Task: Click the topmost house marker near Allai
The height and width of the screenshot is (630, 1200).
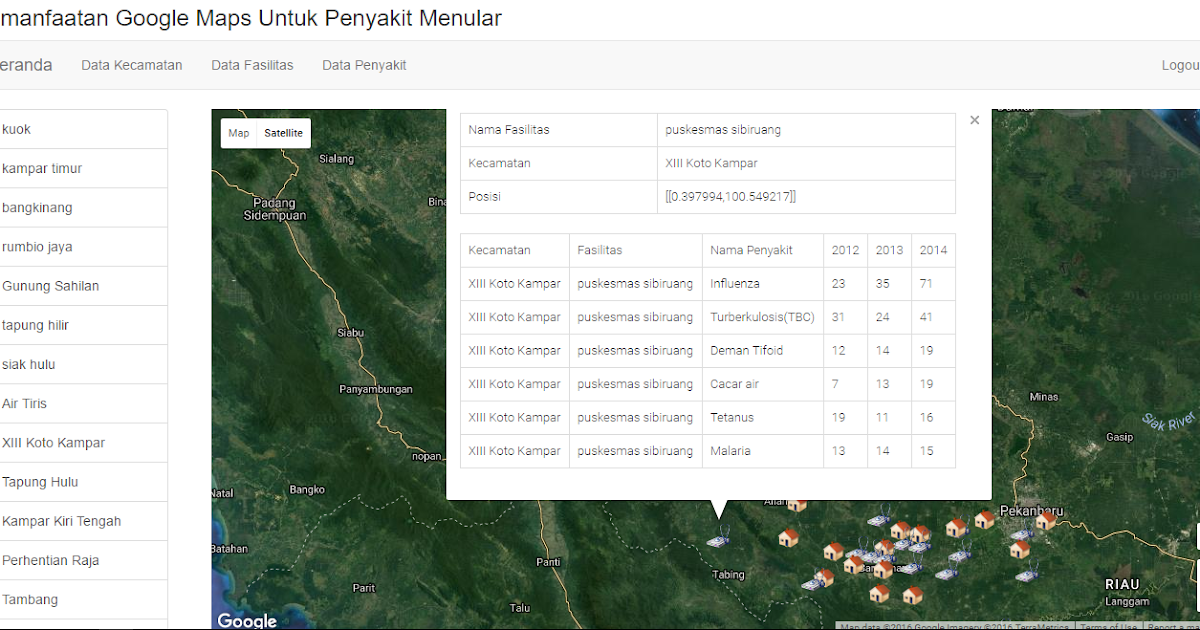Action: (x=796, y=506)
